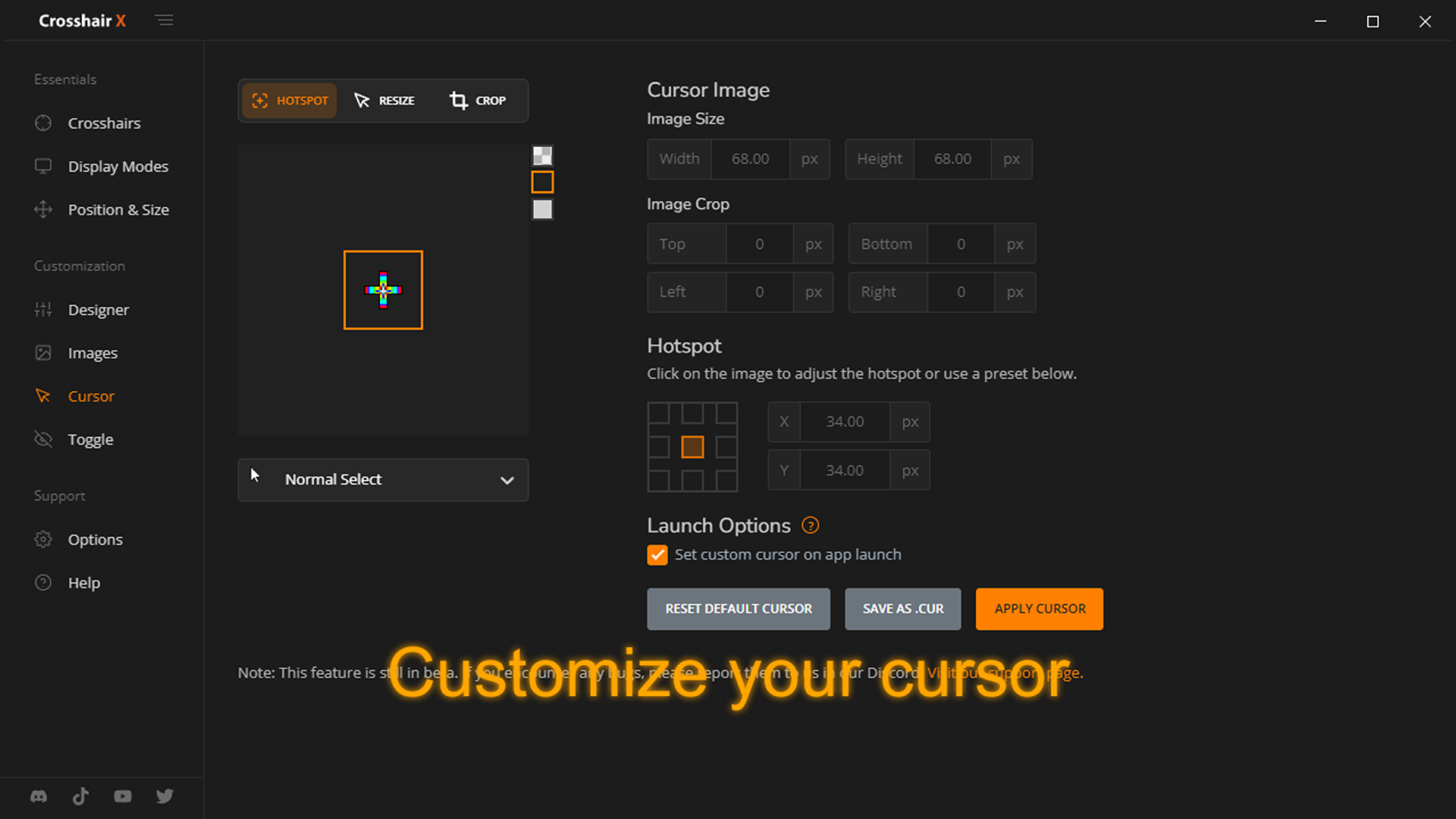
Task: Select the center hotspot preset
Action: point(692,447)
